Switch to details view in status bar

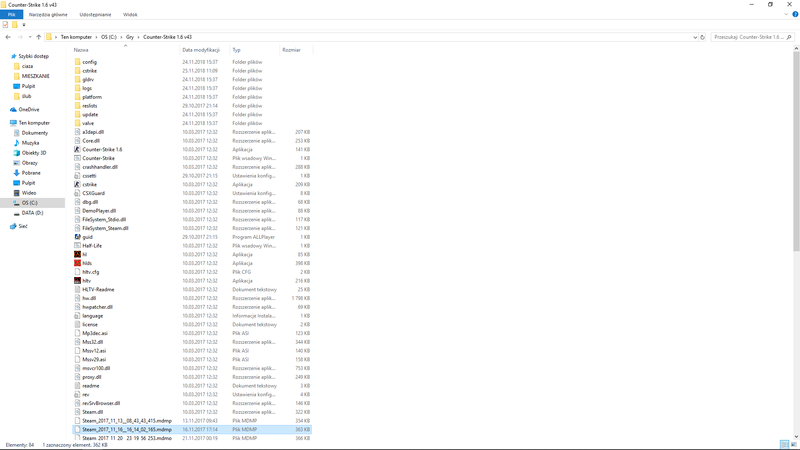785,444
